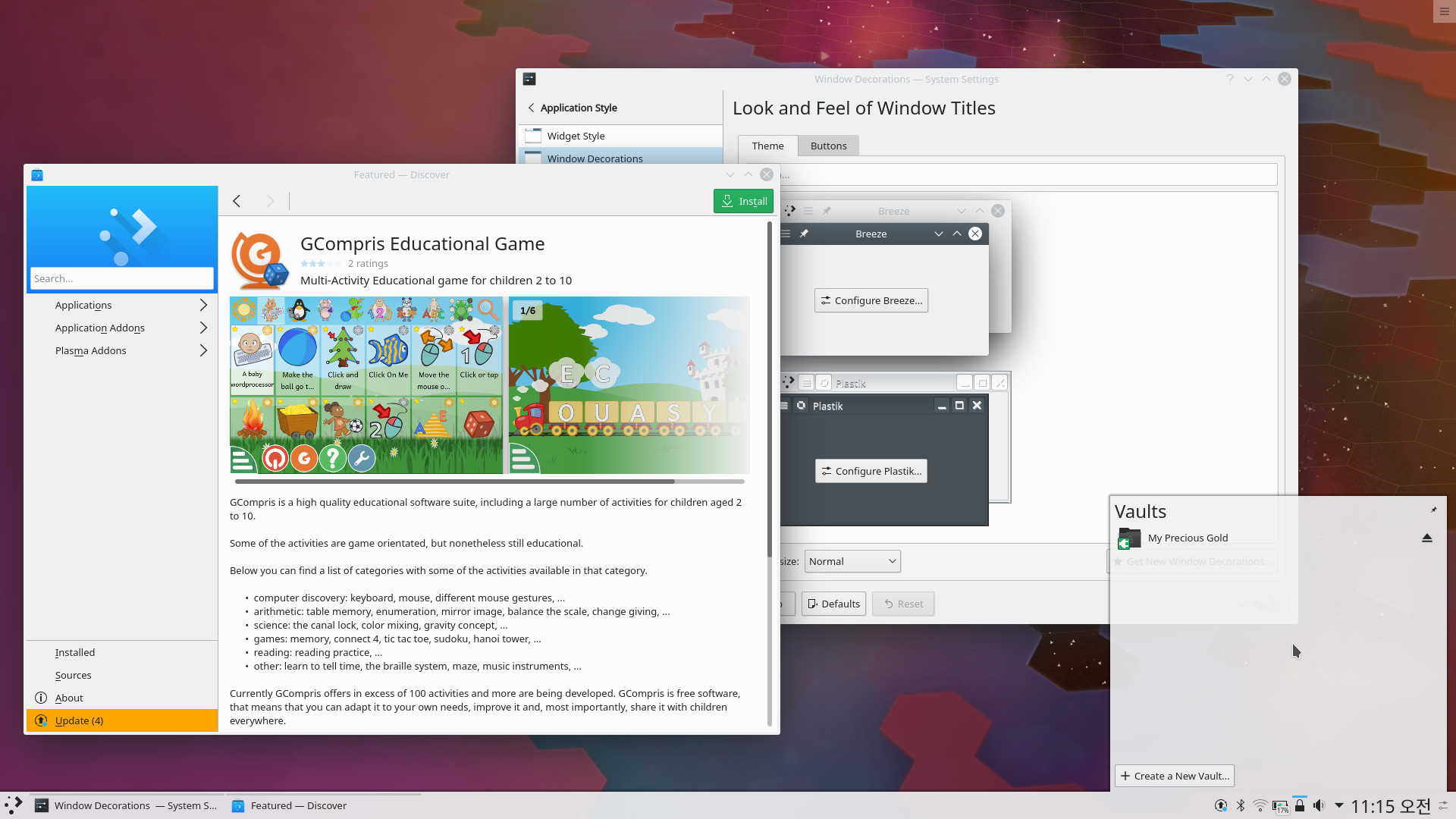Expand hidden system tray icons arrow
This screenshot has width=1456, height=819.
pyautogui.click(x=1339, y=805)
